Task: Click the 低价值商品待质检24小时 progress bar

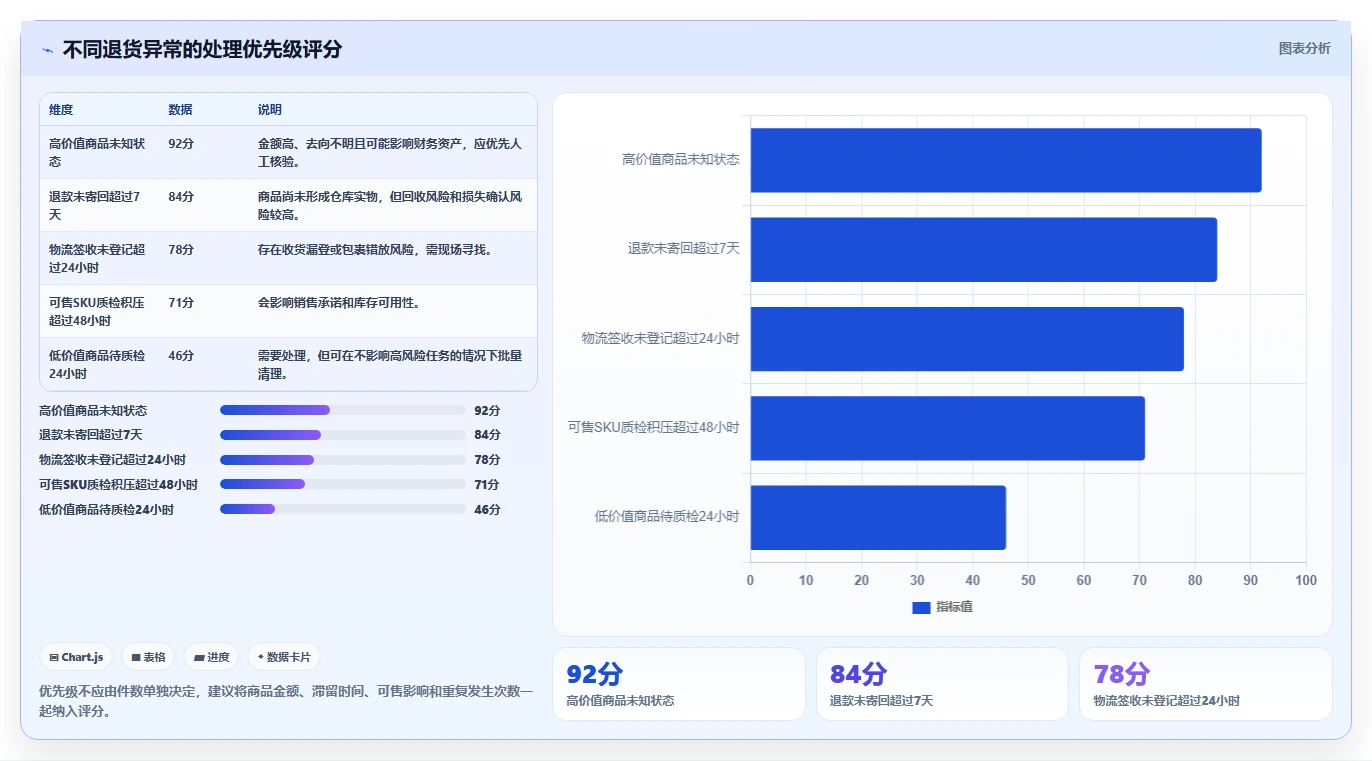Action: pyautogui.click(x=343, y=509)
